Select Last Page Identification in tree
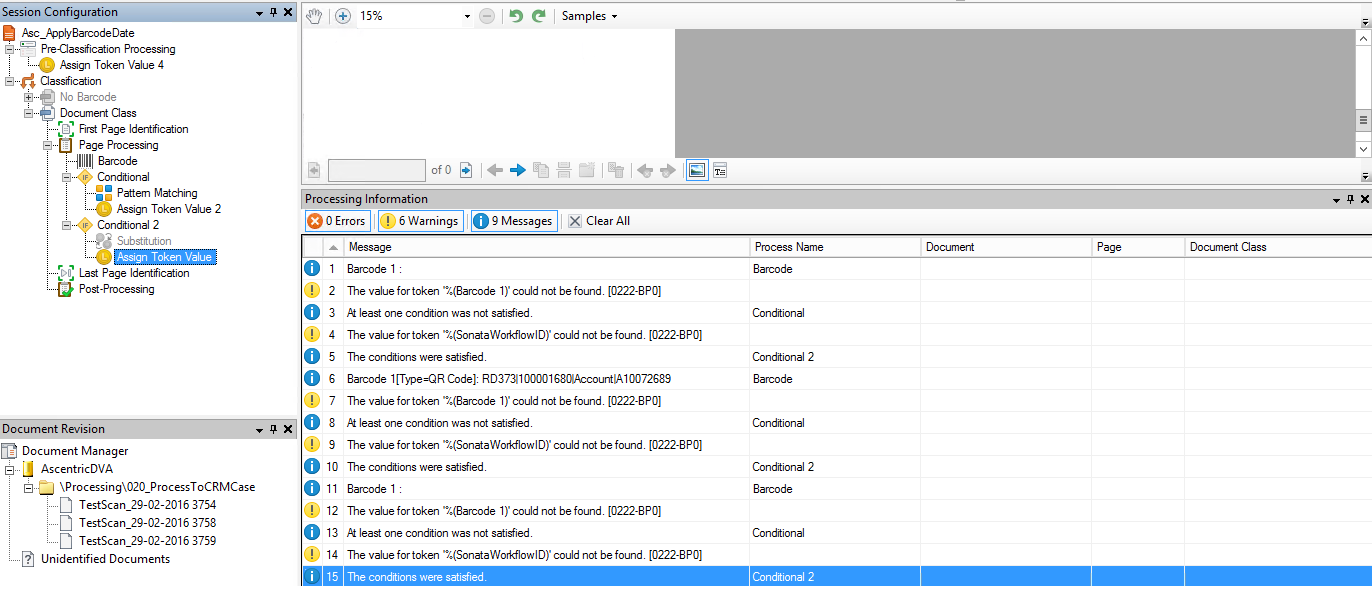 click(133, 273)
